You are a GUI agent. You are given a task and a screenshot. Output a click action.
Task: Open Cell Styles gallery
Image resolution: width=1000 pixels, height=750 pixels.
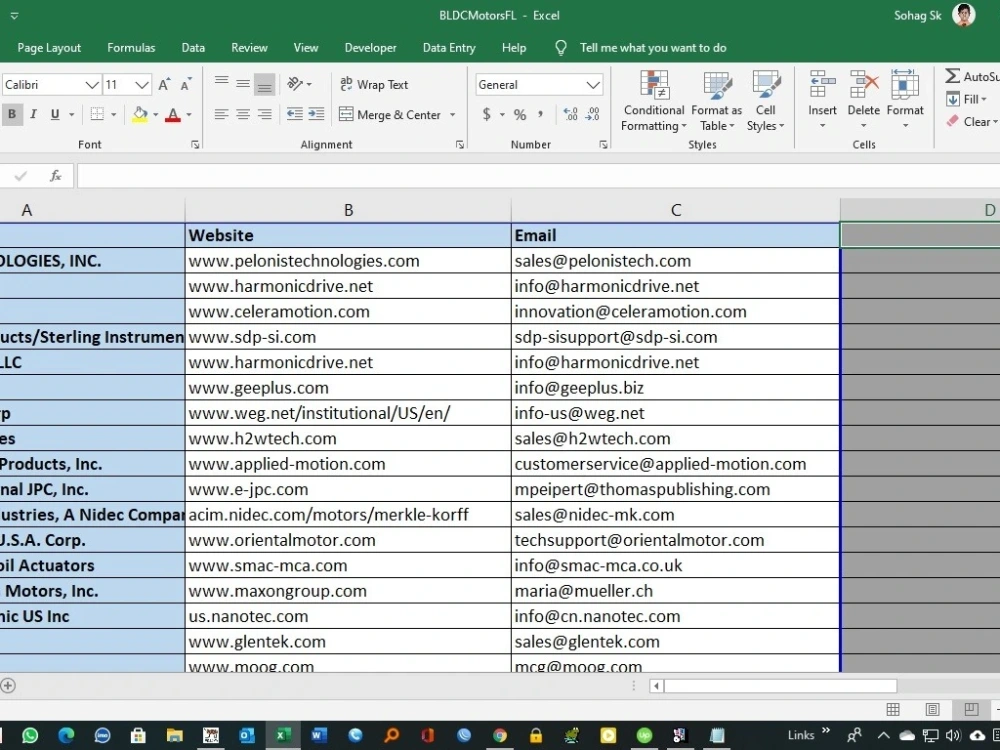click(x=765, y=101)
